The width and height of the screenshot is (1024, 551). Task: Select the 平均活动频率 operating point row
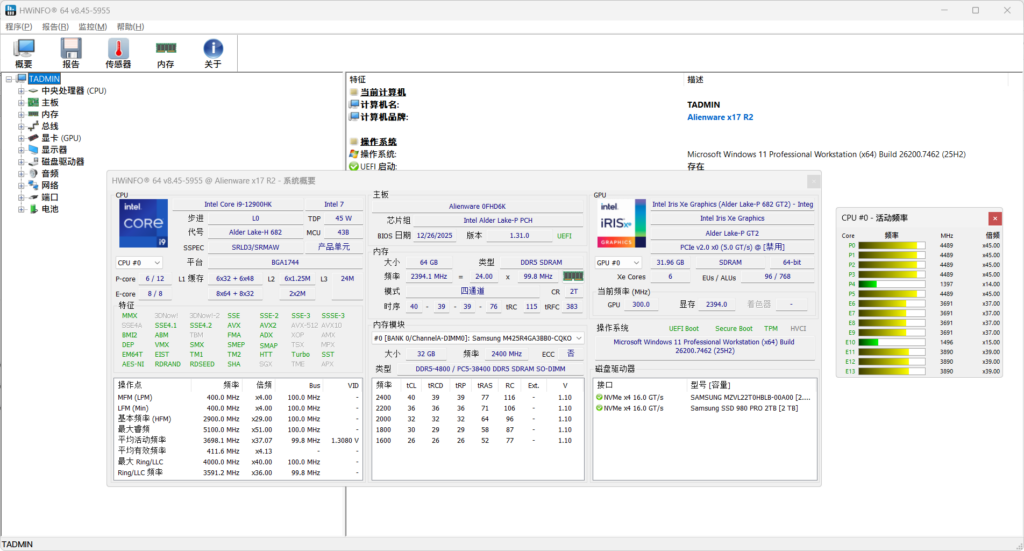click(x=238, y=441)
